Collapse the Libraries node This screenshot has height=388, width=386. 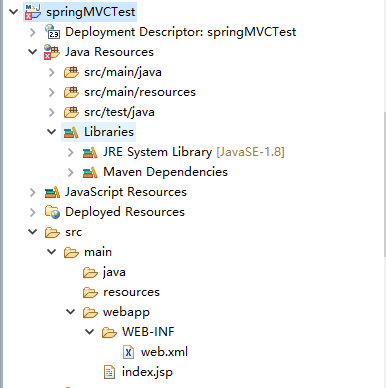coord(51,132)
